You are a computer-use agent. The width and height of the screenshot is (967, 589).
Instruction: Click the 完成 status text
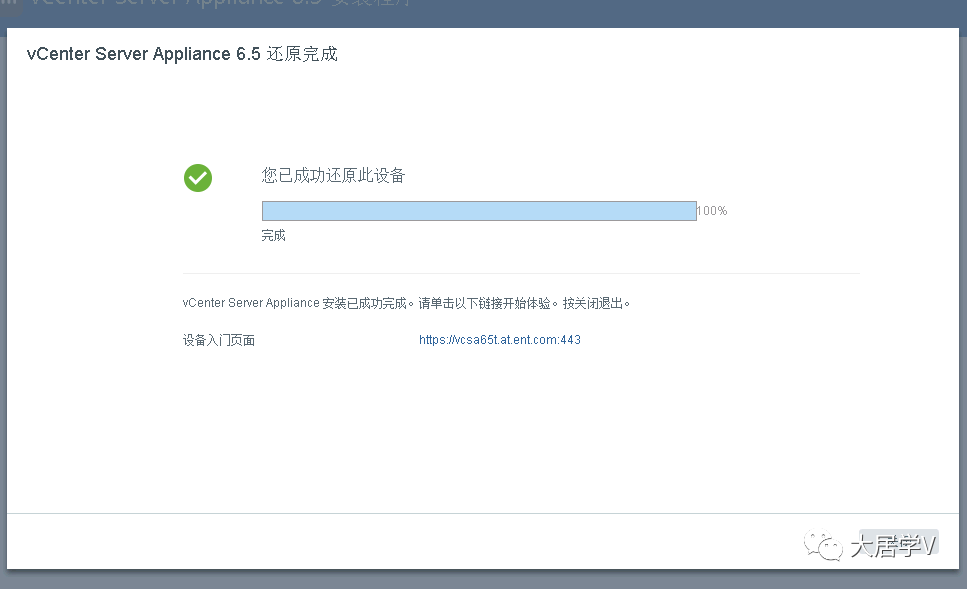click(x=273, y=236)
